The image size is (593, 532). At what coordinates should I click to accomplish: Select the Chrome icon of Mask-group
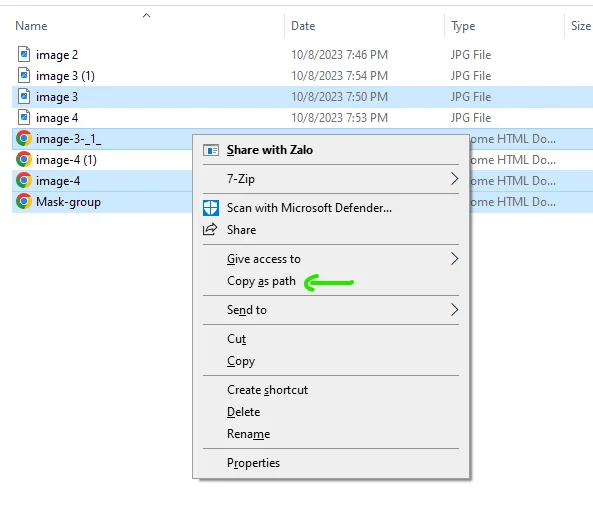[23, 201]
